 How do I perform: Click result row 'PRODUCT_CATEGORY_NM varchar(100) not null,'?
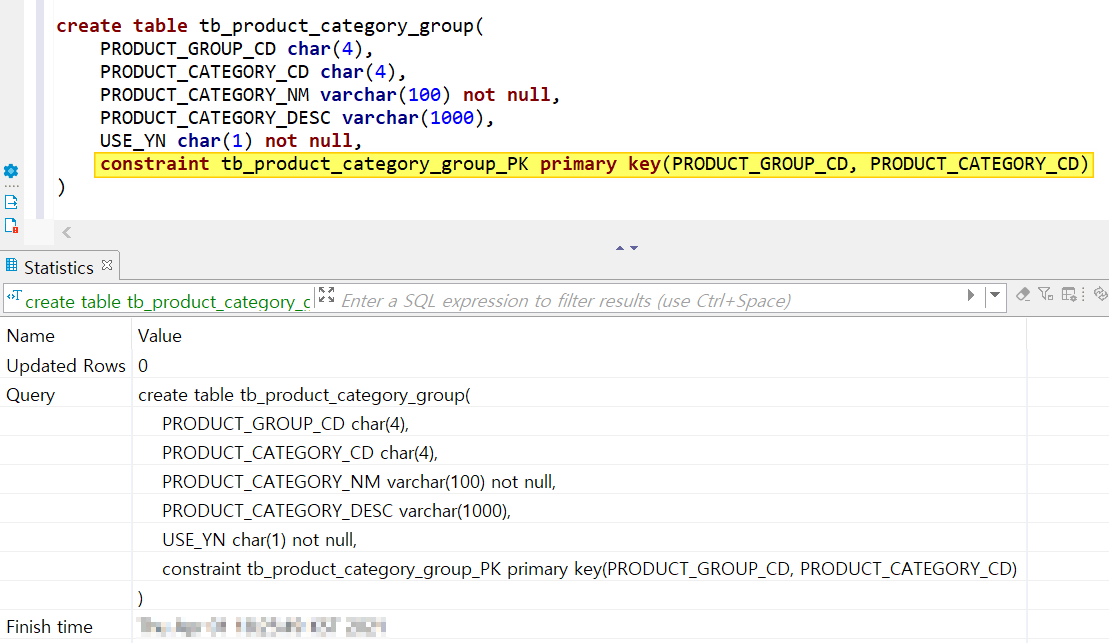pyautogui.click(x=359, y=482)
